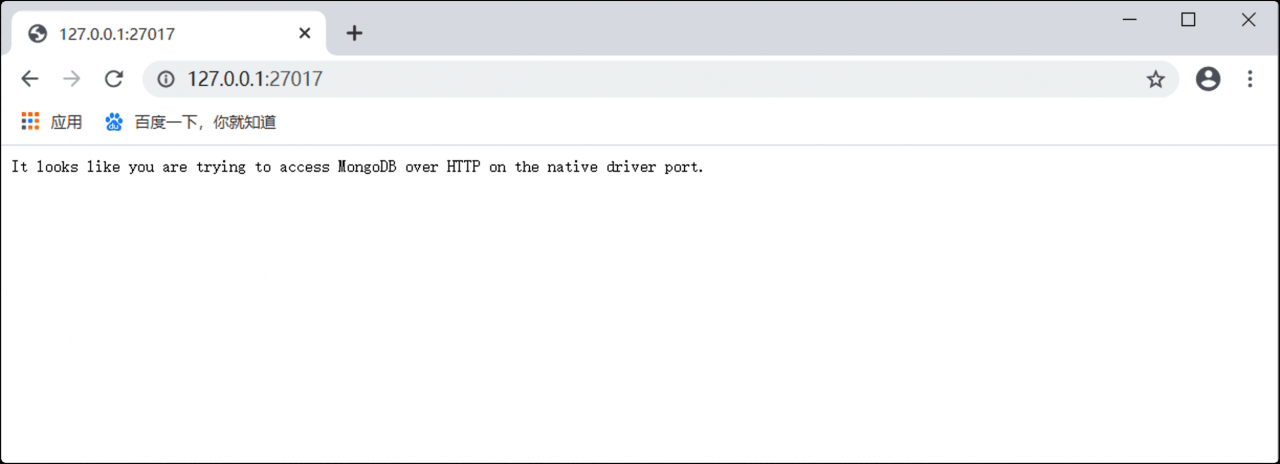Open Chrome's three-dot menu
1280x464 pixels.
coord(1250,79)
